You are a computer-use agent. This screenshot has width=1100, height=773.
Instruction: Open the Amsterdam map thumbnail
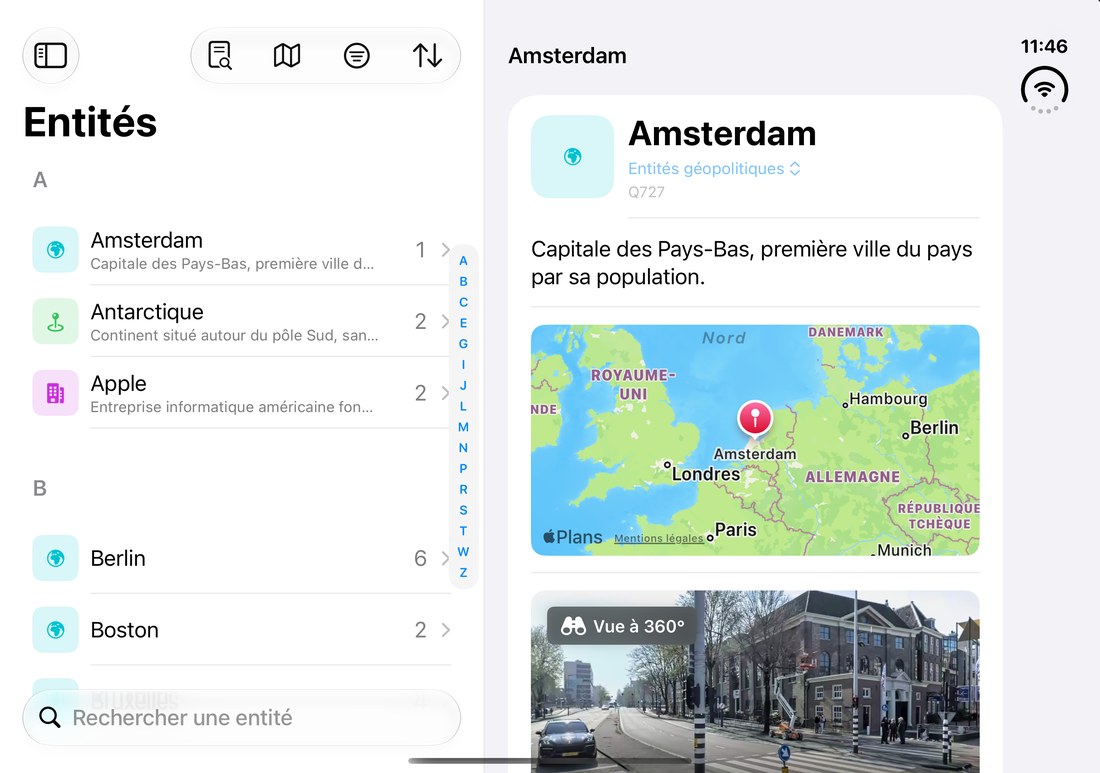(755, 440)
